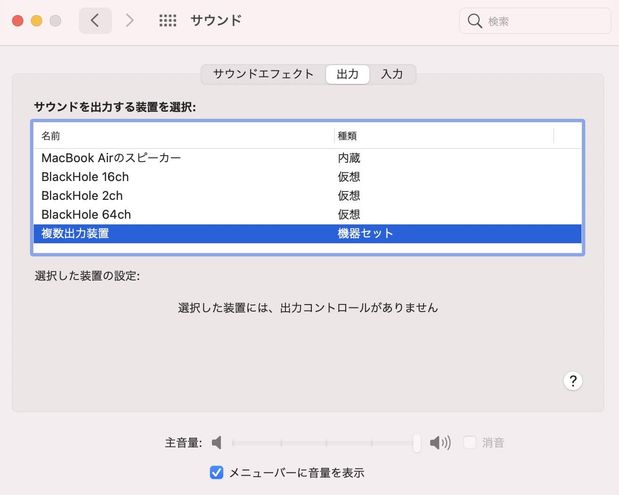This screenshot has width=619, height=495.
Task: Close the サウンド window with red button
Action: tap(18, 21)
